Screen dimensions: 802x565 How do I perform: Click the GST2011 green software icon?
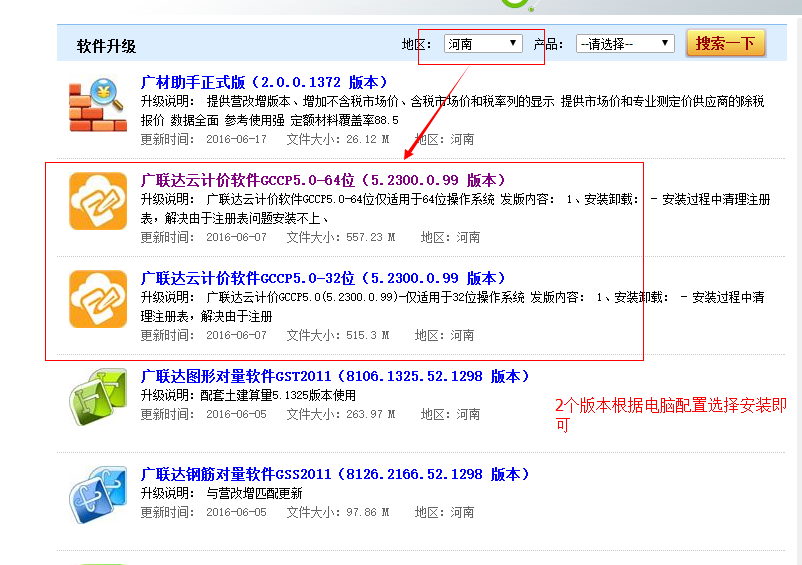tap(98, 397)
